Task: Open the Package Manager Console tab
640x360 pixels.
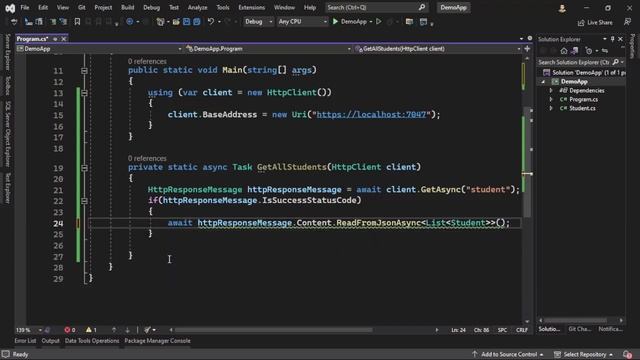Action: 158,341
